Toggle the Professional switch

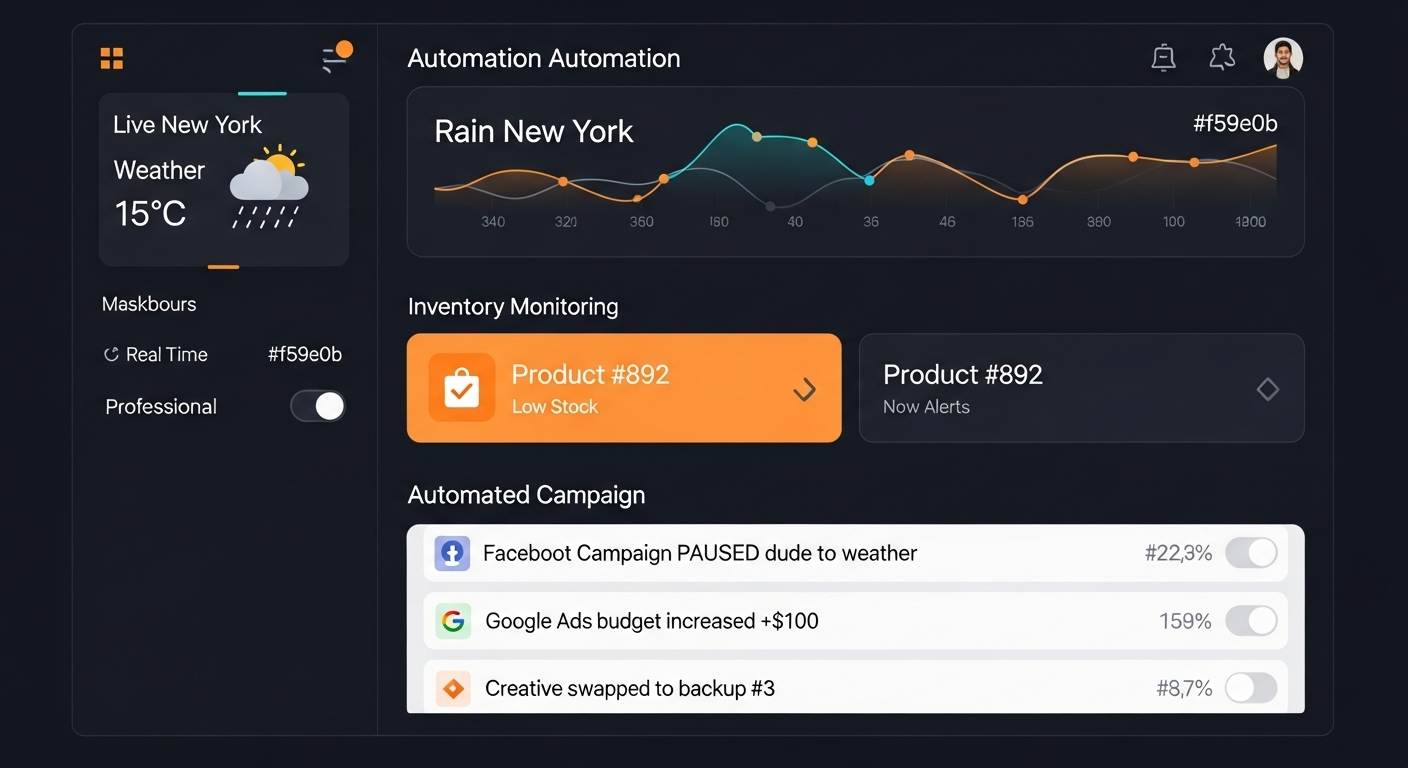(318, 406)
